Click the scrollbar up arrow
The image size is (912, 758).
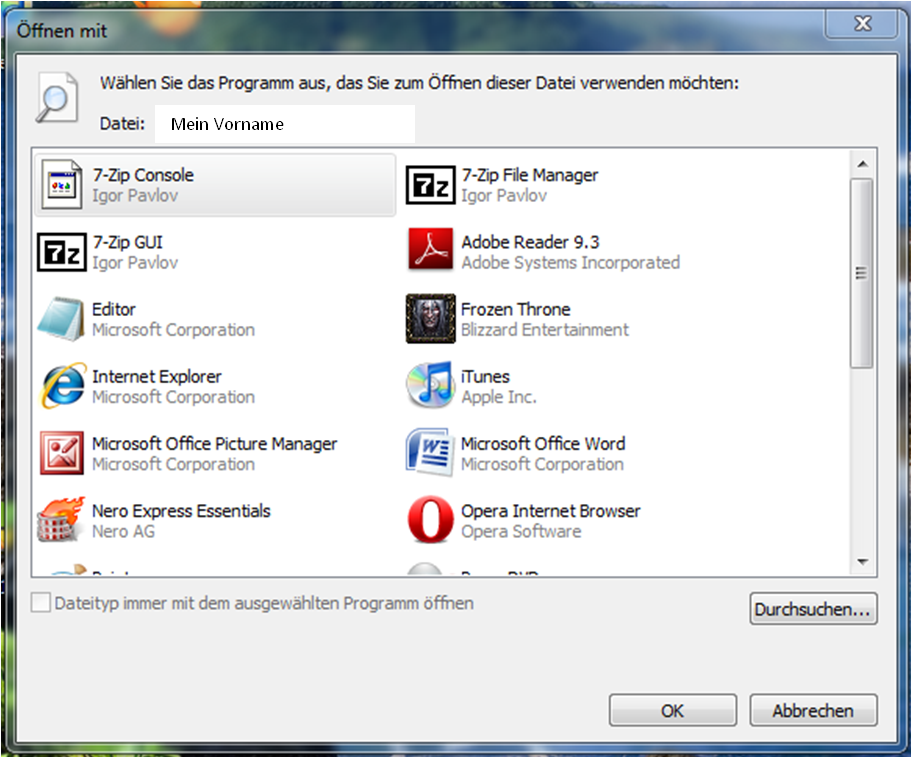click(x=863, y=165)
